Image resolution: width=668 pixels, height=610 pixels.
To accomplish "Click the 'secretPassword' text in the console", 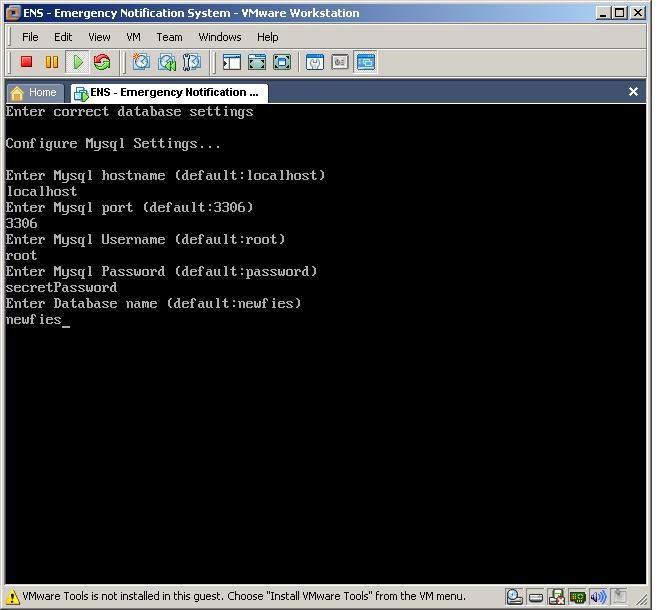I will 61,288.
